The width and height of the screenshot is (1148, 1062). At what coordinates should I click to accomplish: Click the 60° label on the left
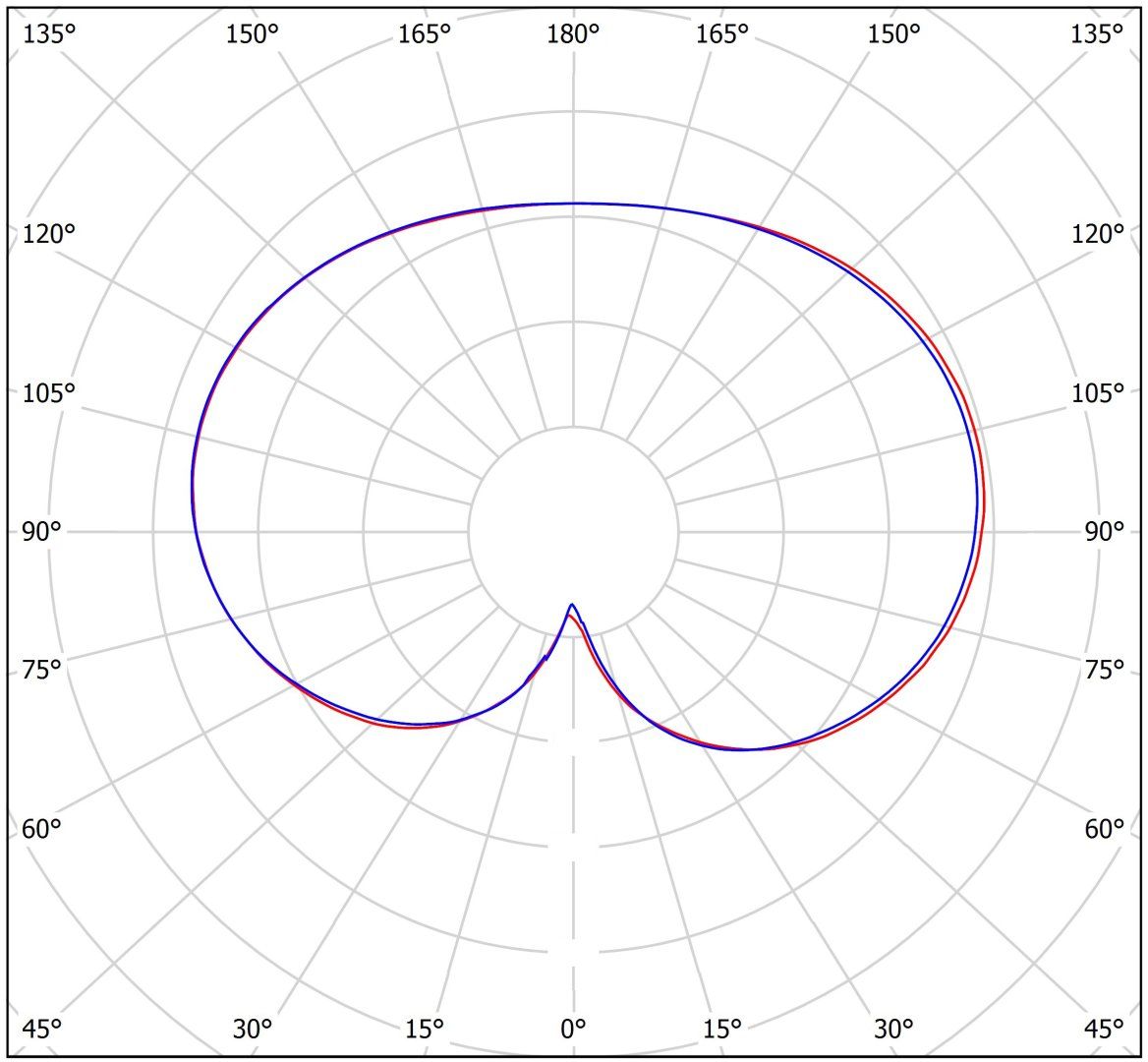click(41, 829)
